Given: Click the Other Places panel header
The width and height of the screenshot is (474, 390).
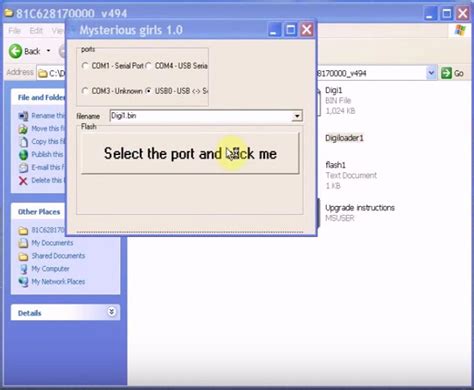Looking at the screenshot, I should click(38, 212).
